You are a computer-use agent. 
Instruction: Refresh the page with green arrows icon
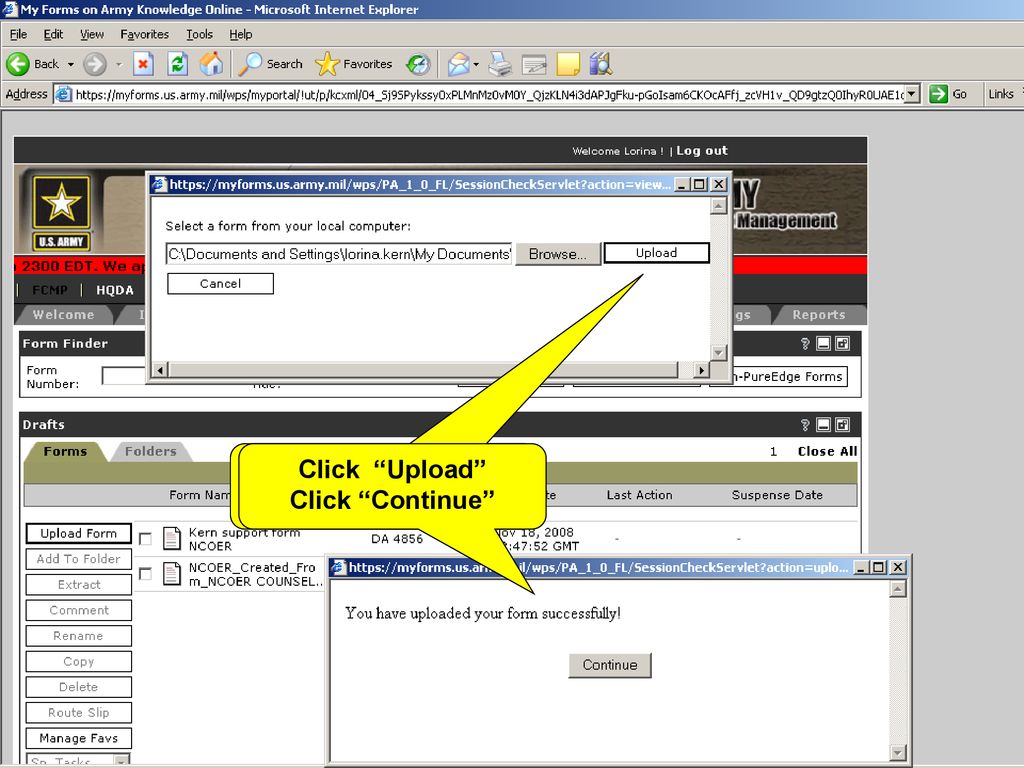pos(178,64)
